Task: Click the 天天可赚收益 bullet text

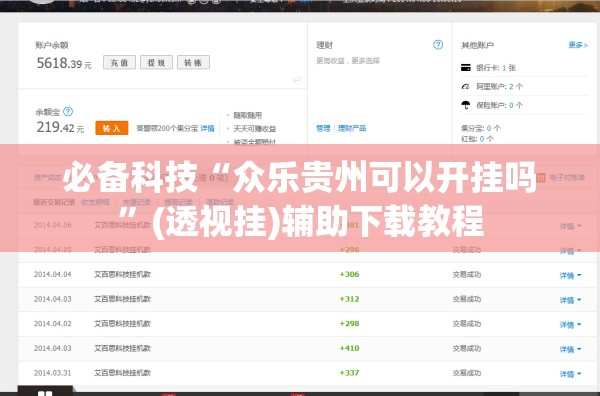Action: pos(254,129)
